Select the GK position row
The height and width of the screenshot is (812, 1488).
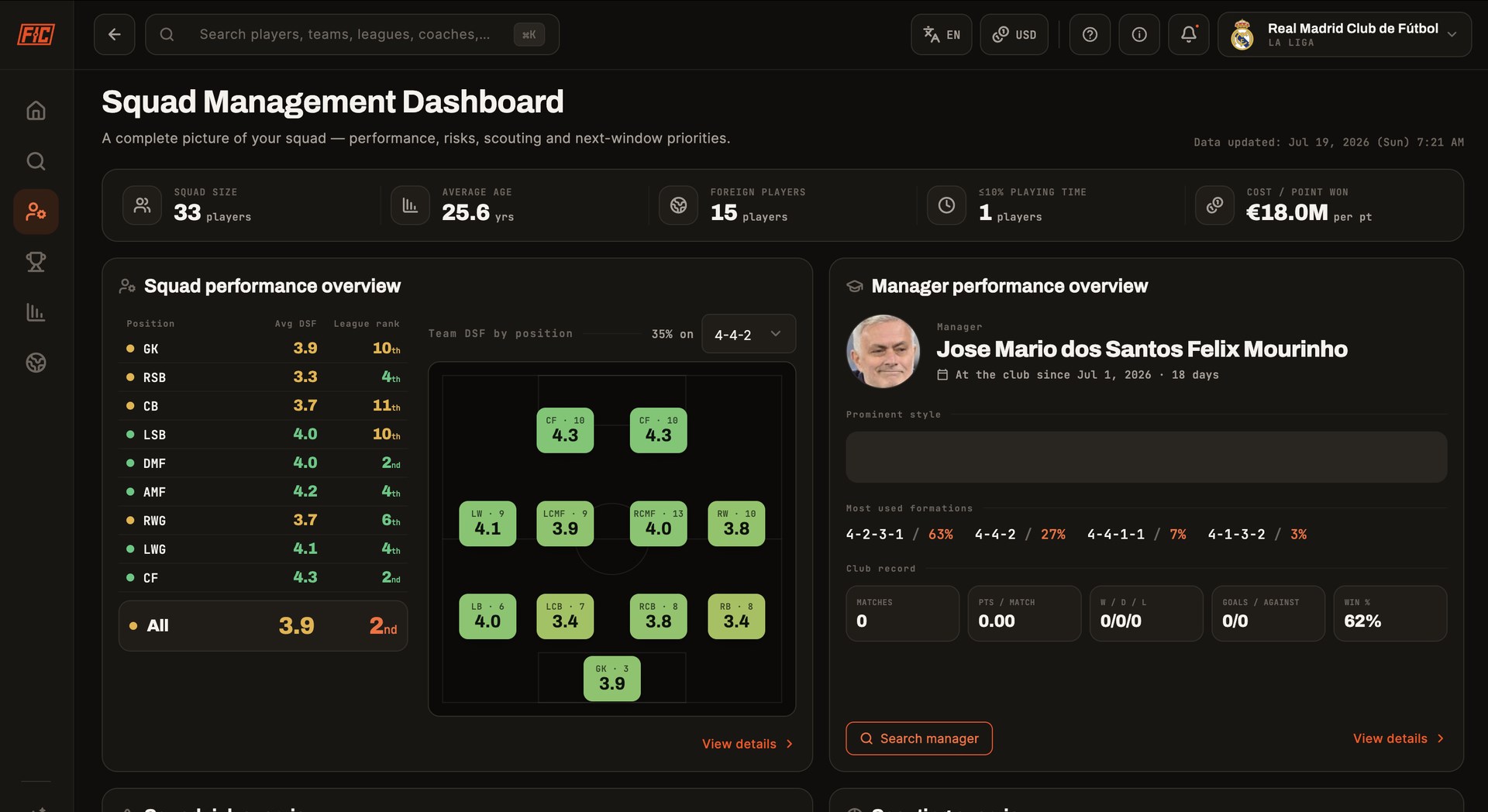tap(263, 349)
